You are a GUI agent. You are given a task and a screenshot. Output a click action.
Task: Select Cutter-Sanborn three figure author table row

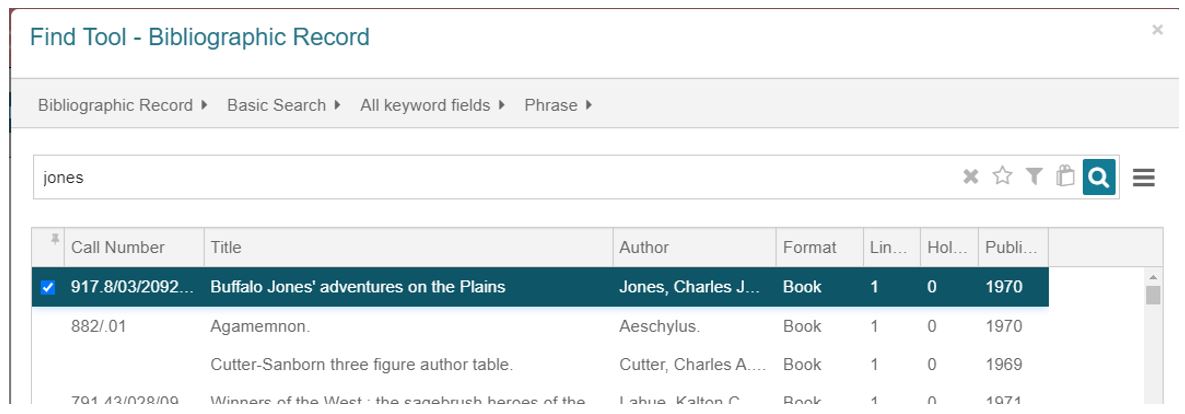click(540, 365)
